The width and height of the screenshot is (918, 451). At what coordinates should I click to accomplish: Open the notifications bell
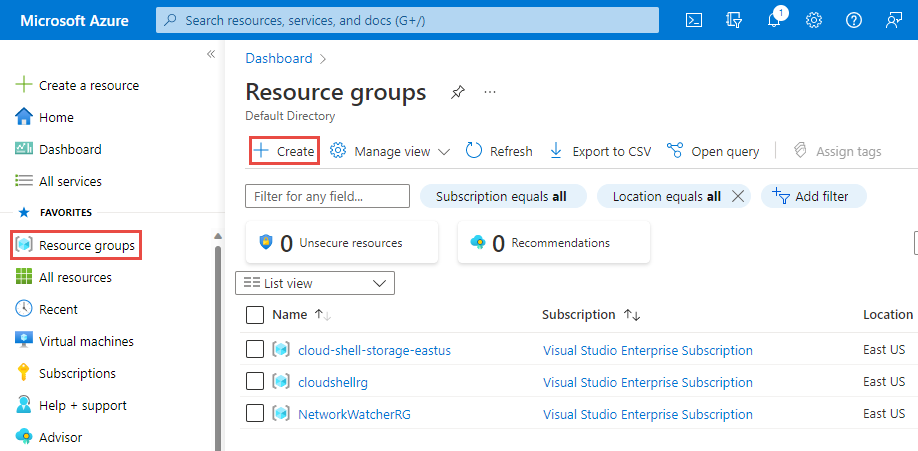774,20
